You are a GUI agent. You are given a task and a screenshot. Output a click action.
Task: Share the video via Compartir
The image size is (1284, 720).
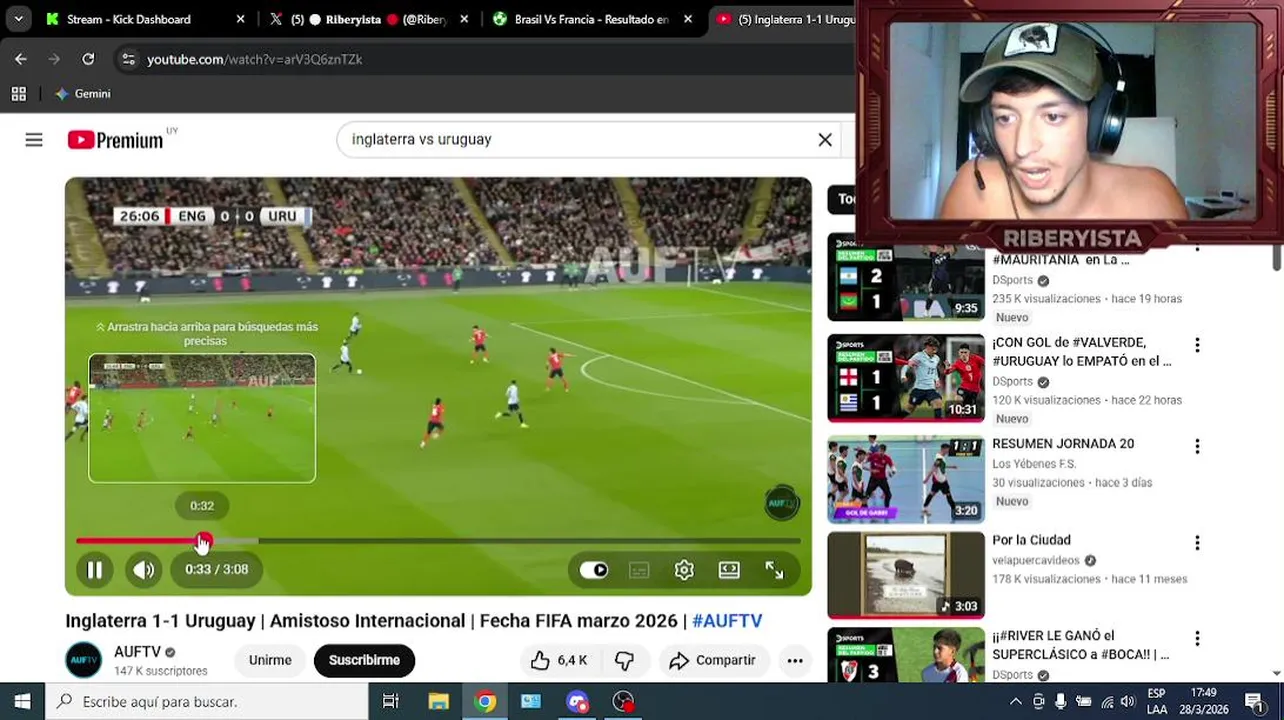pyautogui.click(x=713, y=660)
